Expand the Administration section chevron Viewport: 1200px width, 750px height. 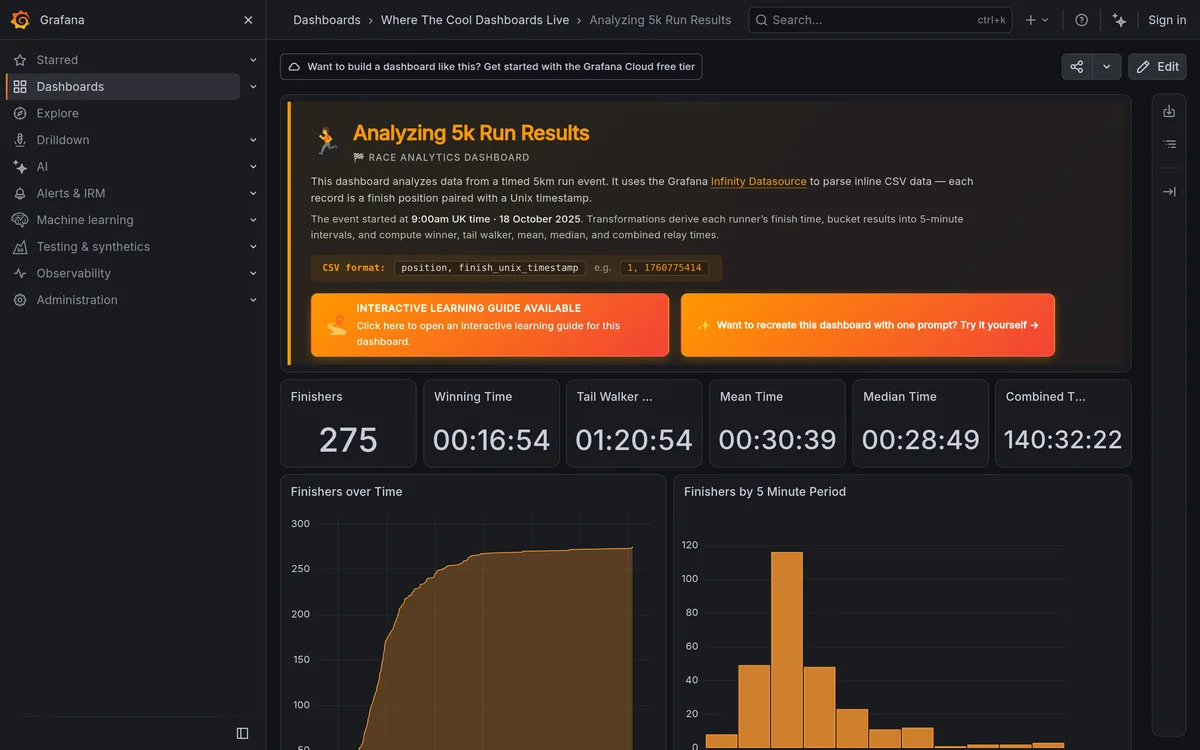pyautogui.click(x=253, y=300)
